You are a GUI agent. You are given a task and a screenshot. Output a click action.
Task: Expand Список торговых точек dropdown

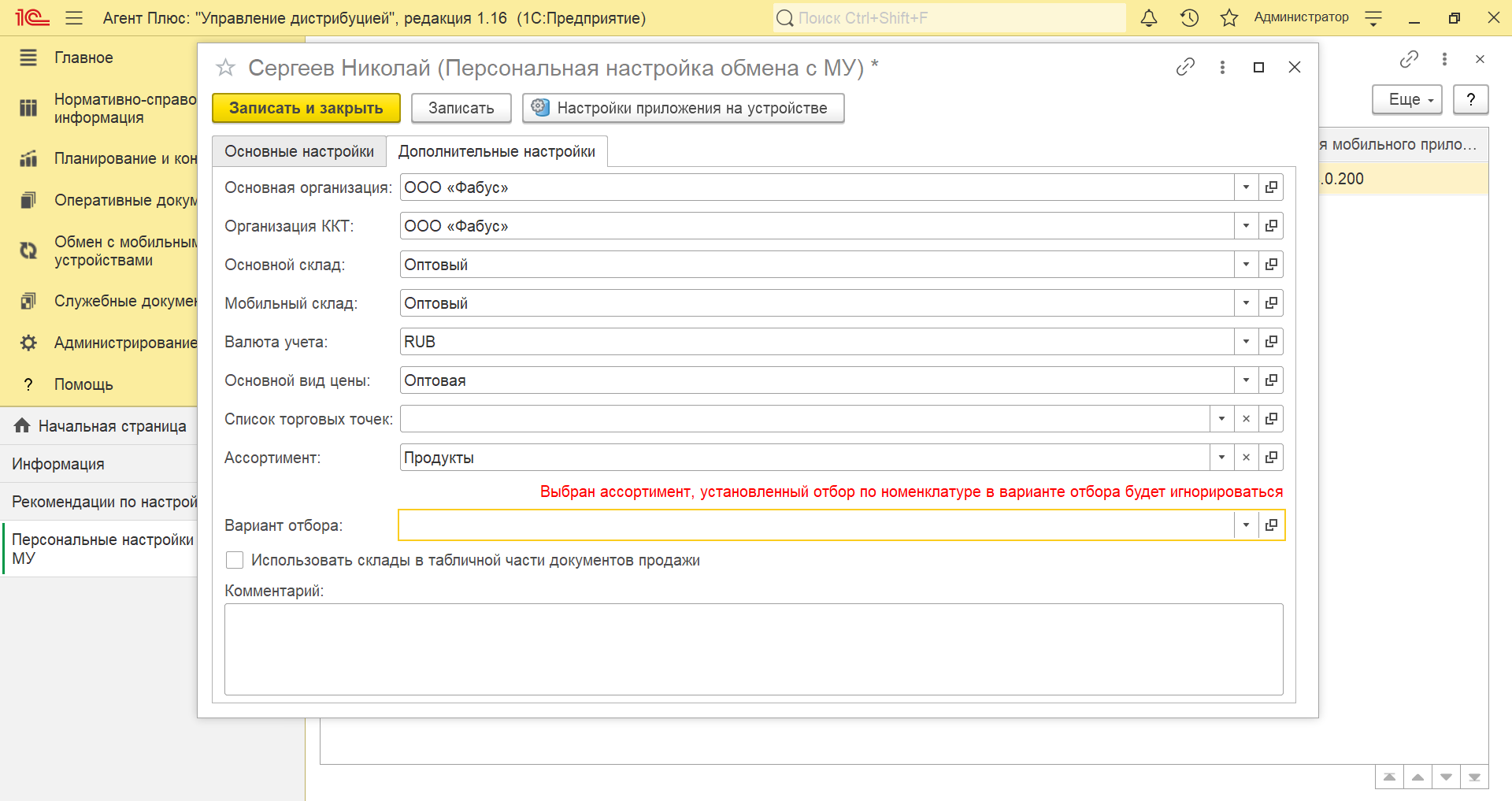1221,419
